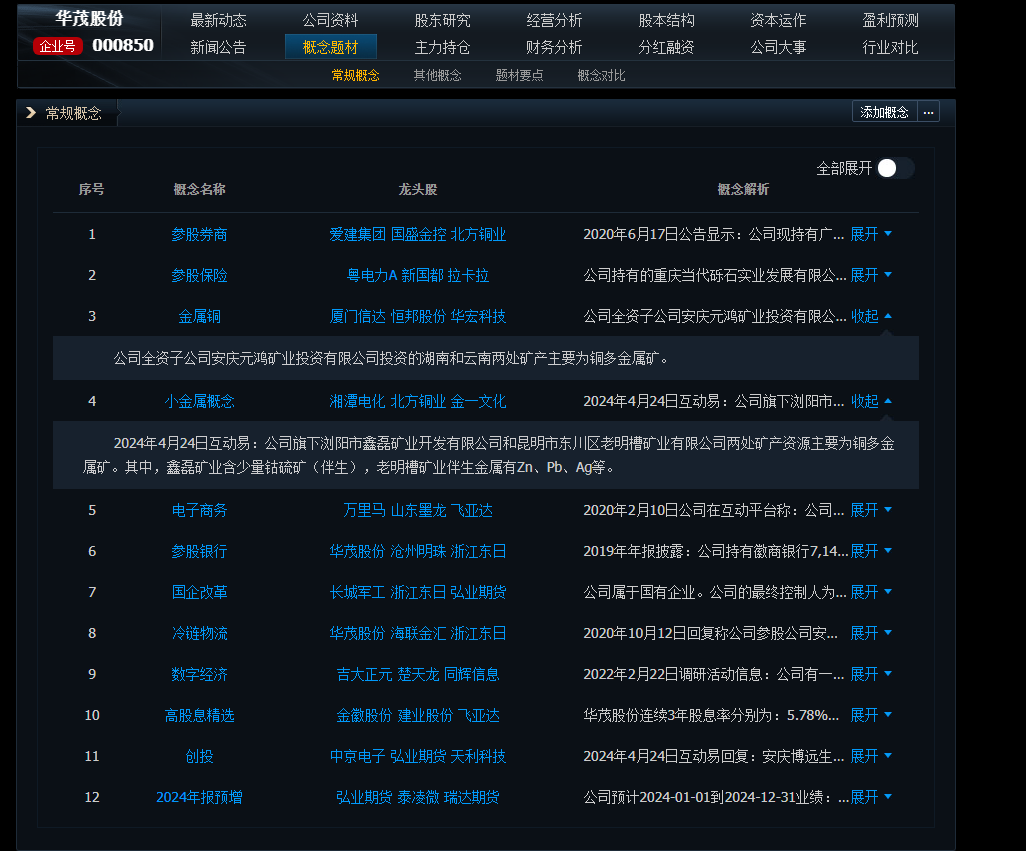
Task: Switch to the 其他概念 sub-tab
Action: 438,75
